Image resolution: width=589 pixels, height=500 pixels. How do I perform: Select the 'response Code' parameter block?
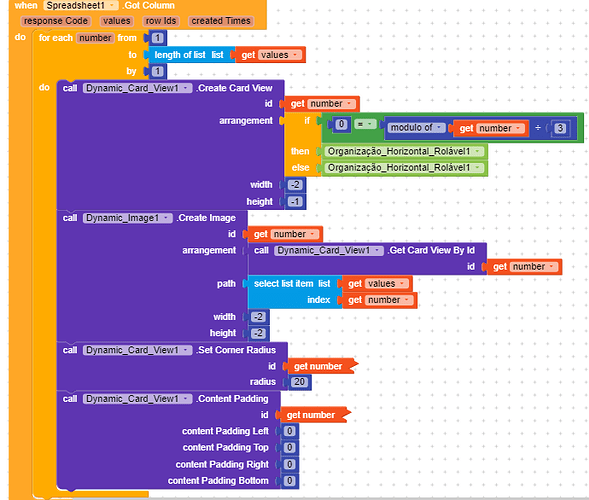pyautogui.click(x=56, y=21)
